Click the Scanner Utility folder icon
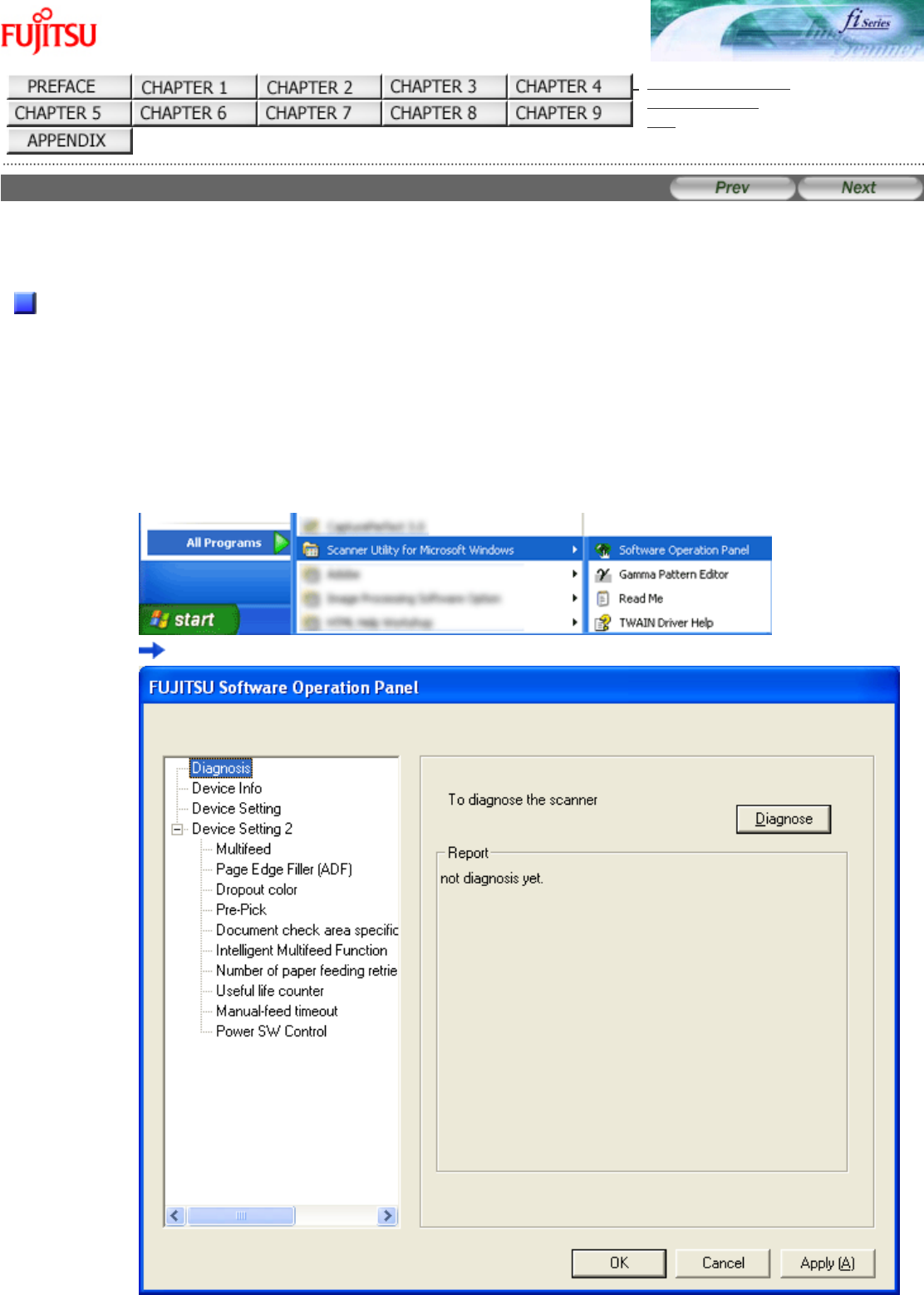Screen dimensions: 924x1295 311,550
